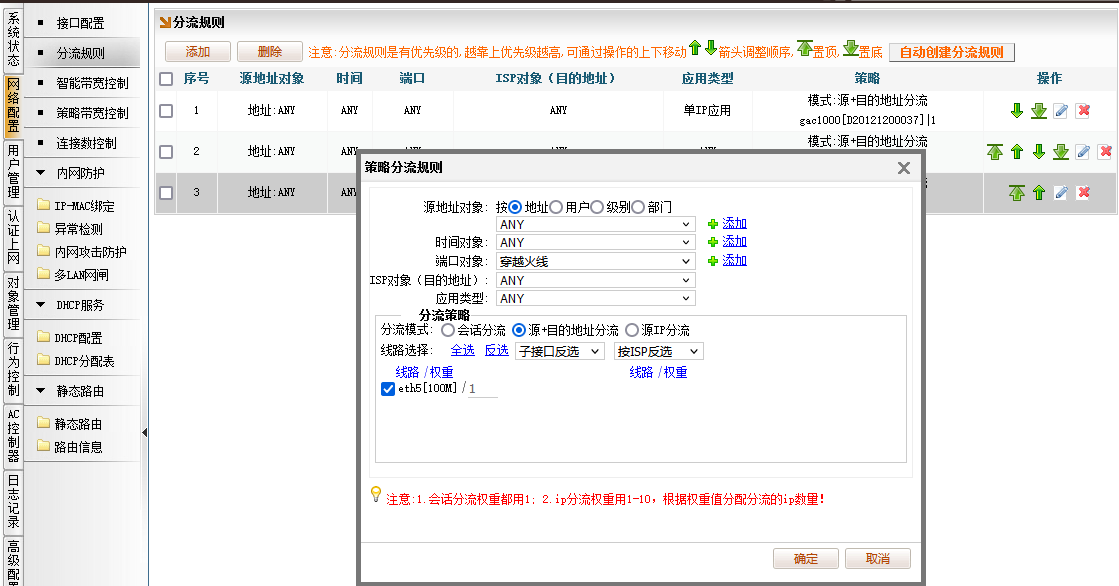The image size is (1119, 586).
Task: Delete rule 1 with the red X
Action: coord(1083,111)
